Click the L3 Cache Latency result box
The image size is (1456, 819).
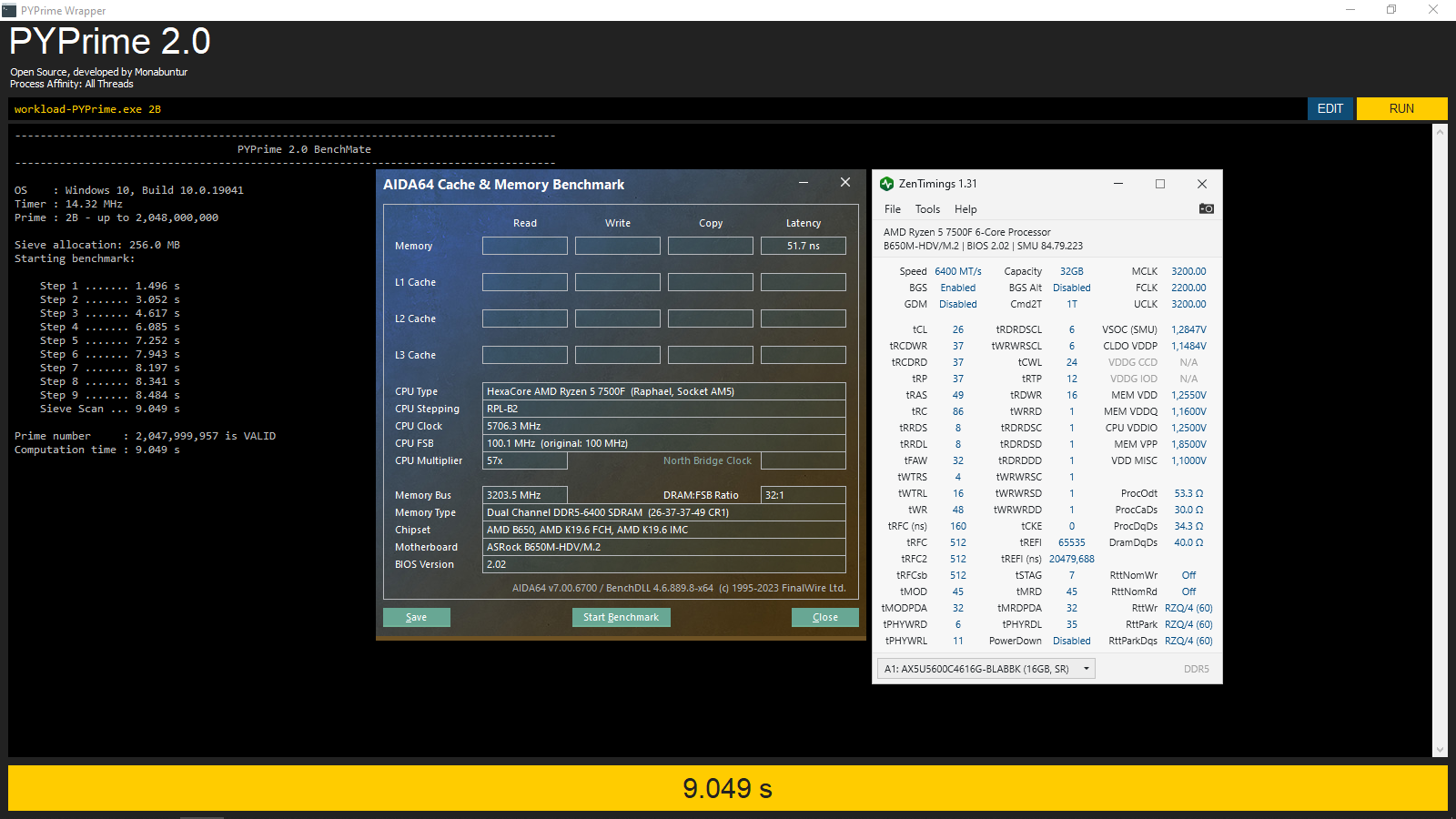[x=804, y=355]
